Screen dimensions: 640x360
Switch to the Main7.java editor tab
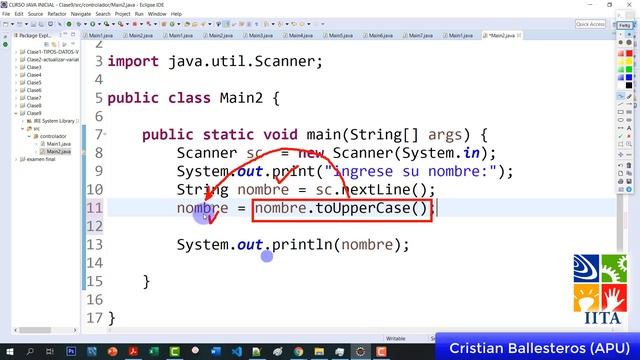(x=418, y=36)
